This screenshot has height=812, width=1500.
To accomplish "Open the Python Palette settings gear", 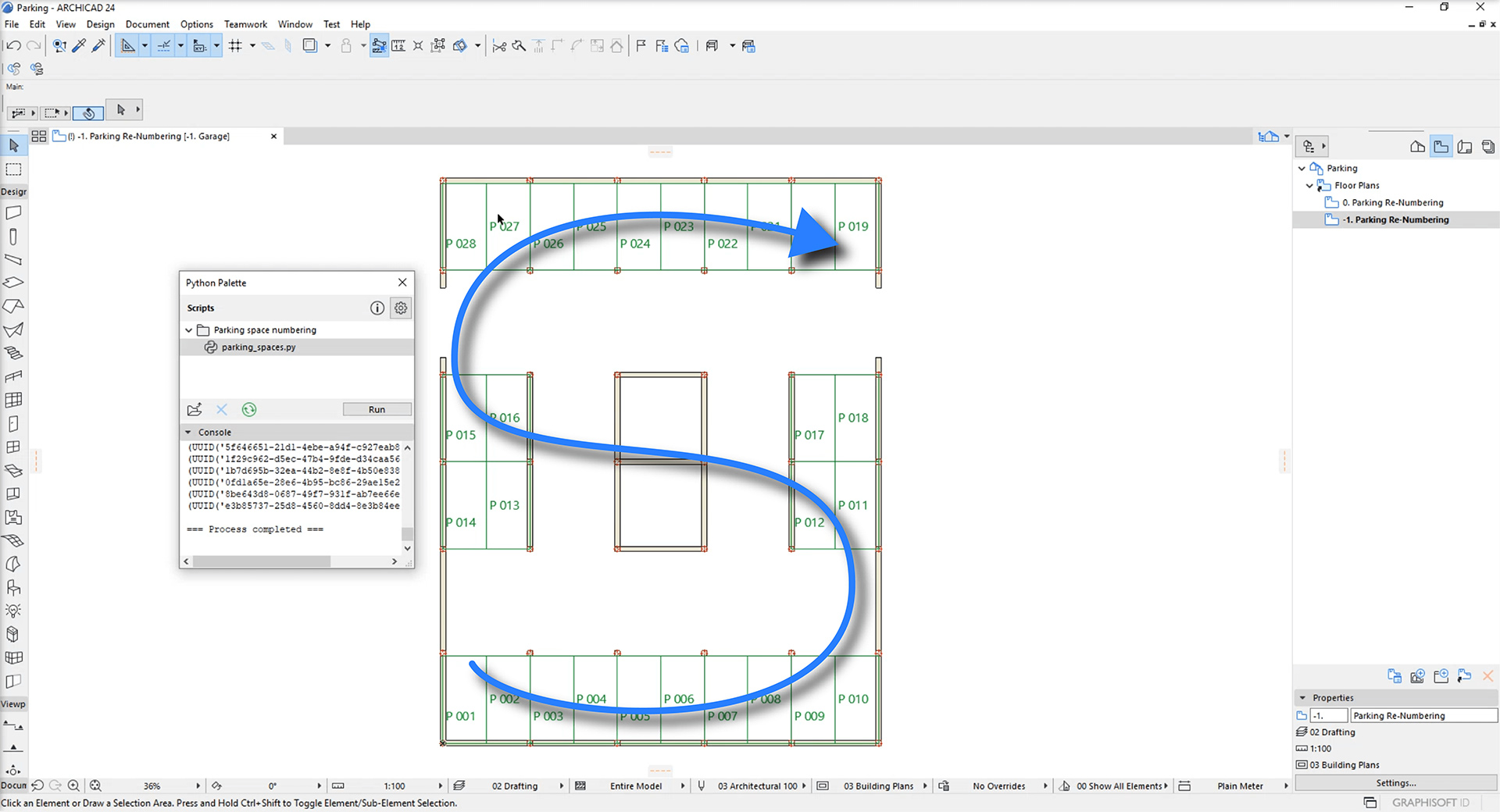I will coord(401,308).
